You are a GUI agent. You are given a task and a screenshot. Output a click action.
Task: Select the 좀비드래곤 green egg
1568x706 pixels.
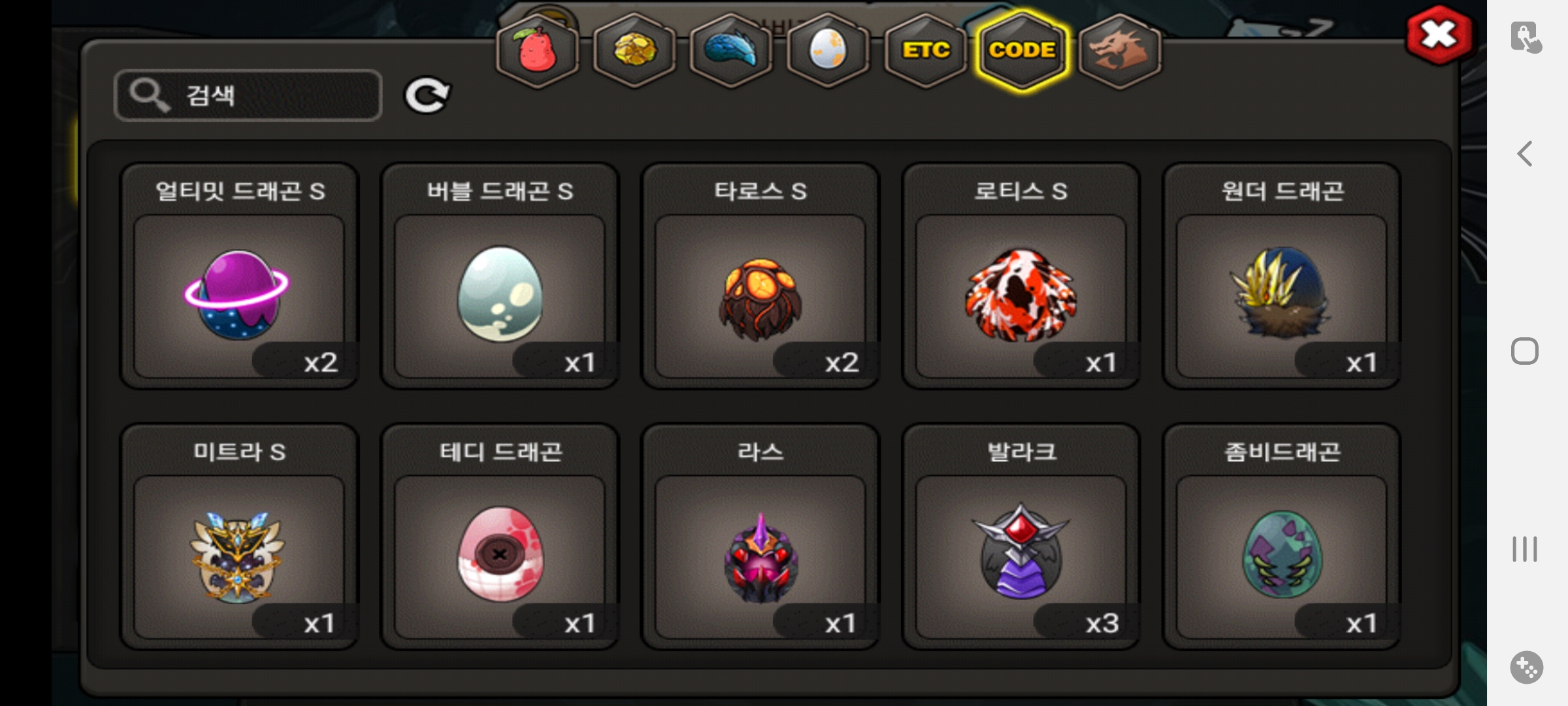(1282, 537)
